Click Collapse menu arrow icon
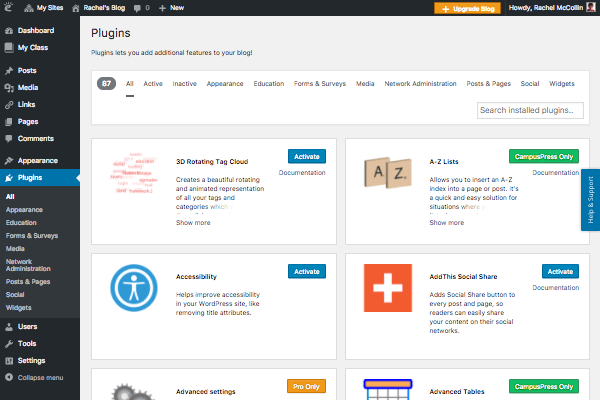Viewport: 600px width, 400px height. tap(9, 377)
